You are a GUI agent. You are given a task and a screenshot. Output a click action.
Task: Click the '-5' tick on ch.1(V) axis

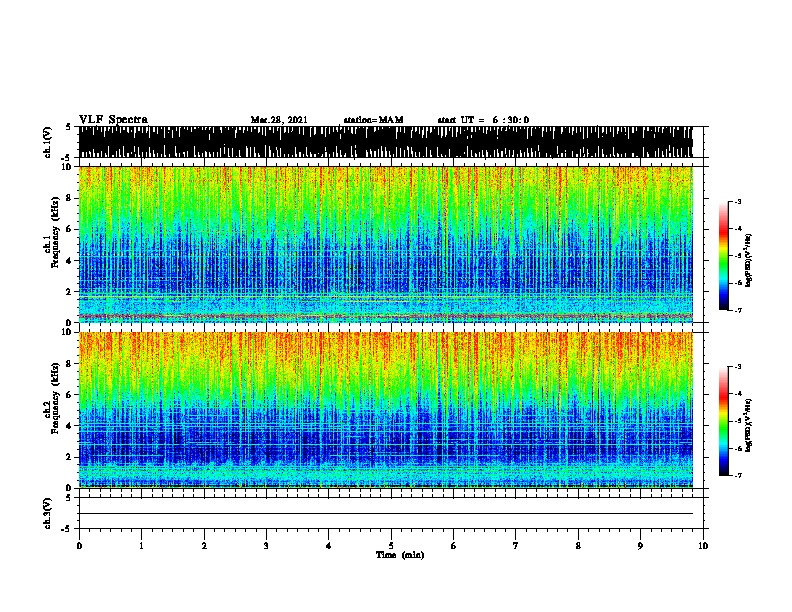(x=67, y=158)
